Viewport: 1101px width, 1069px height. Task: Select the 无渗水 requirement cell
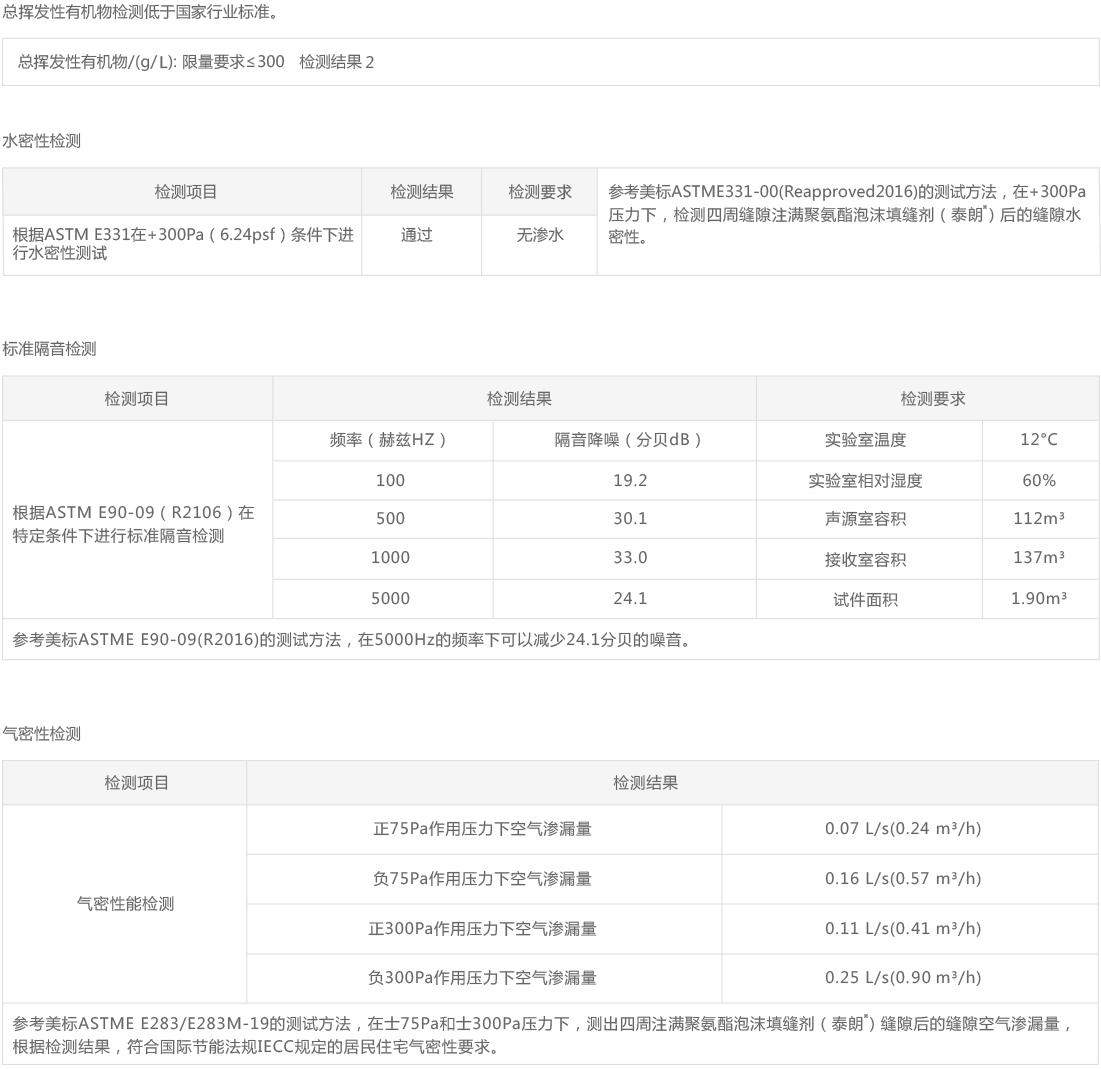click(x=540, y=236)
